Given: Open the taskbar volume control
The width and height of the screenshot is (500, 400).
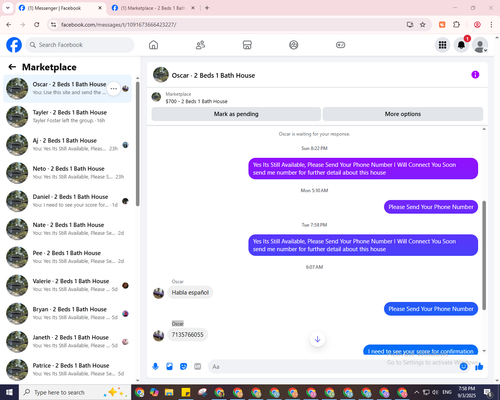Looking at the screenshot, I should click(x=435, y=392).
